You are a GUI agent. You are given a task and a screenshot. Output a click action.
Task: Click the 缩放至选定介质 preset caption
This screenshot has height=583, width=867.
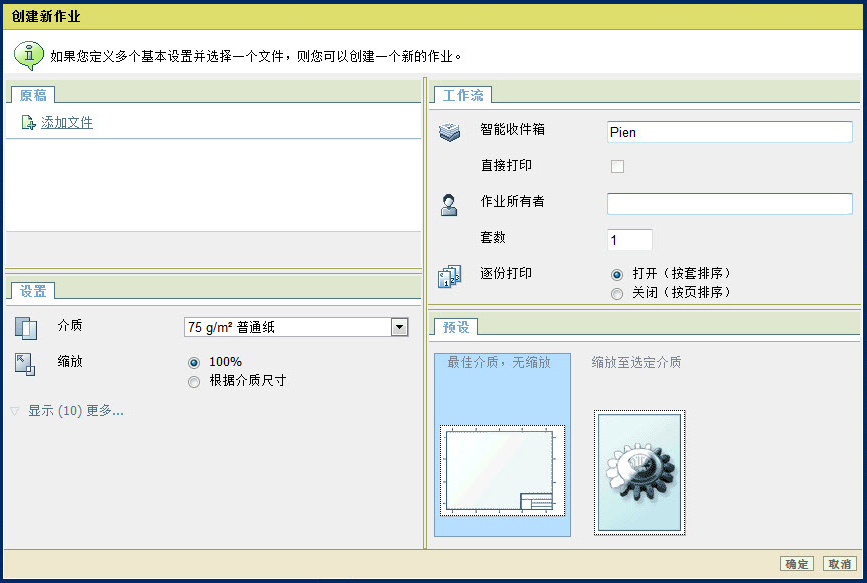coord(636,362)
